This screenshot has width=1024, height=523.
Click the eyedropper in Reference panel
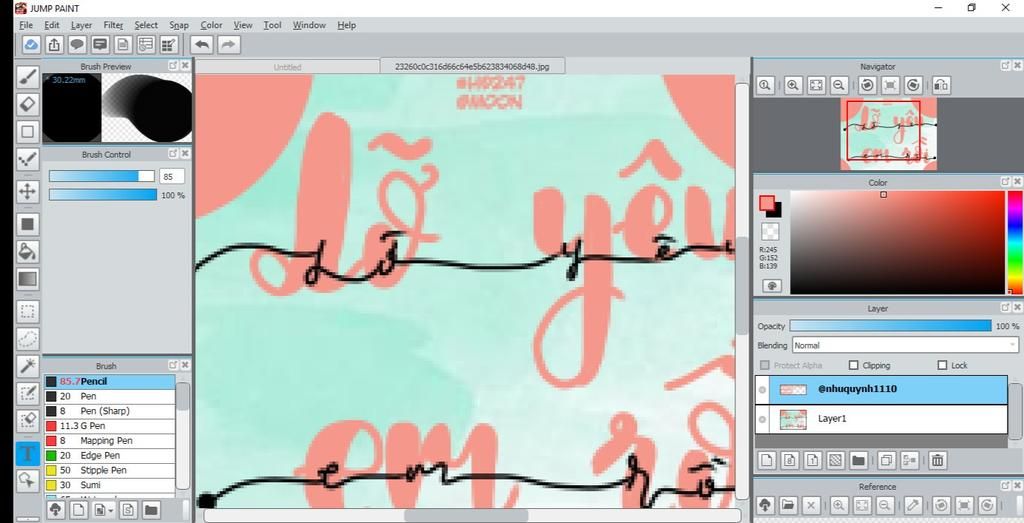(x=912, y=505)
